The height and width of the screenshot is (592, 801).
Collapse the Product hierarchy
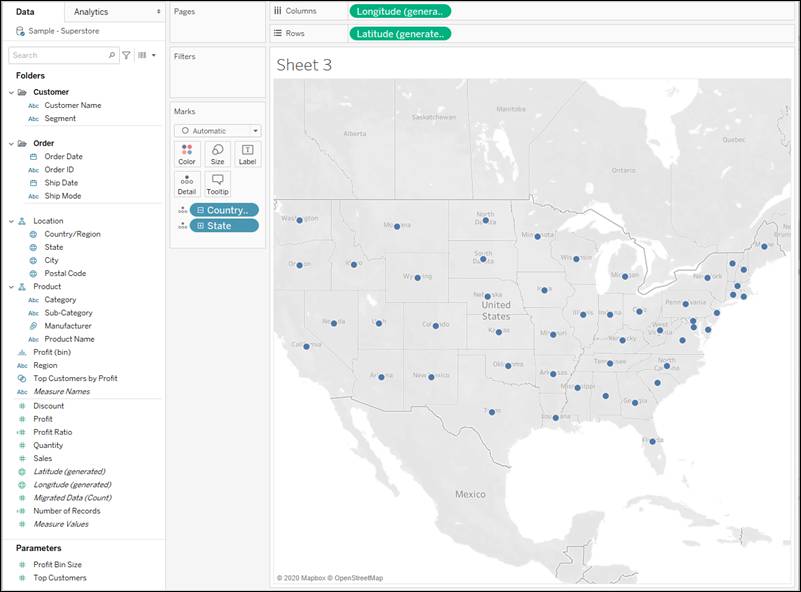(x=11, y=287)
